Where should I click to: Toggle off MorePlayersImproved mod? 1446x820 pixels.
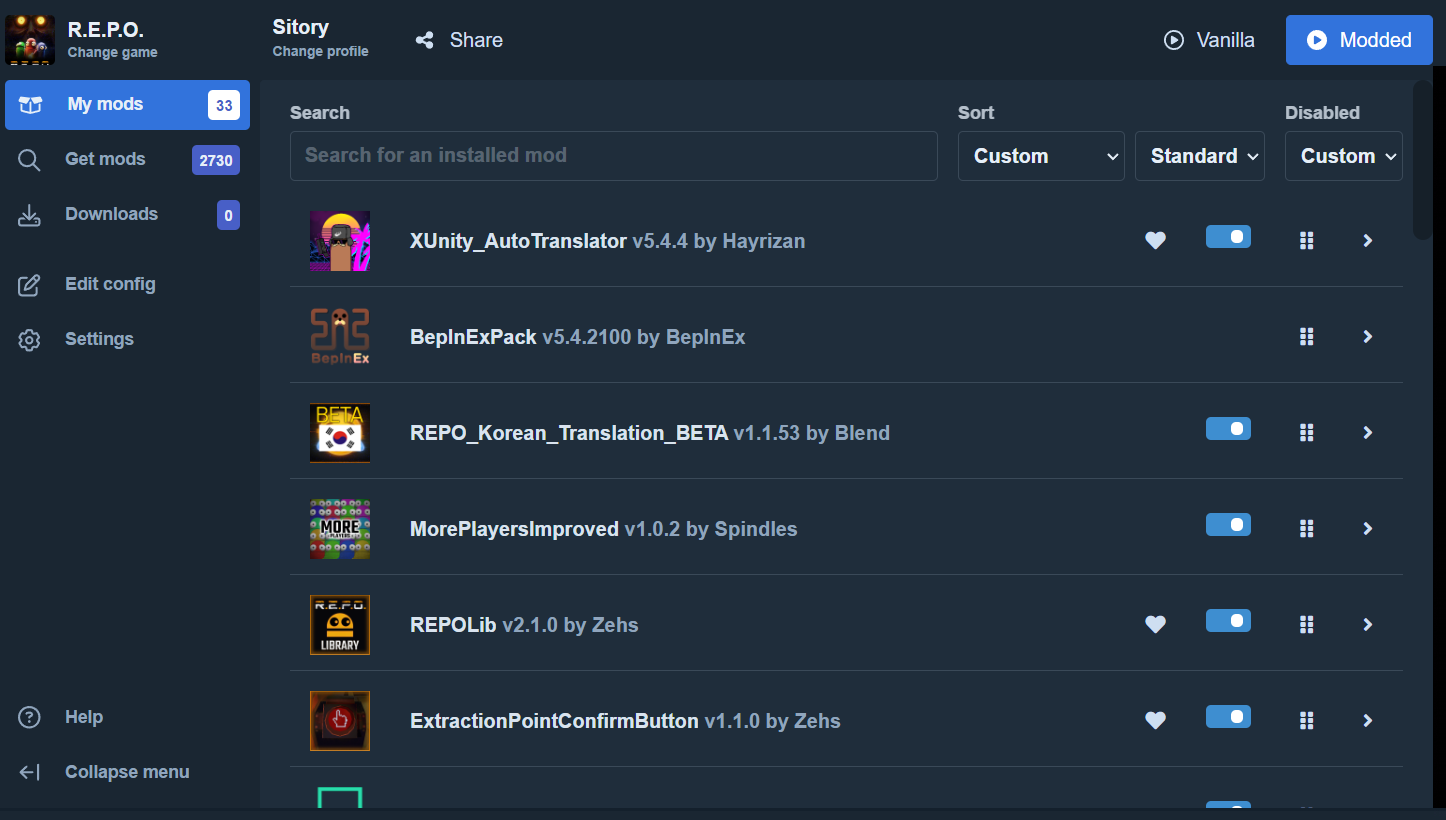coord(1228,524)
